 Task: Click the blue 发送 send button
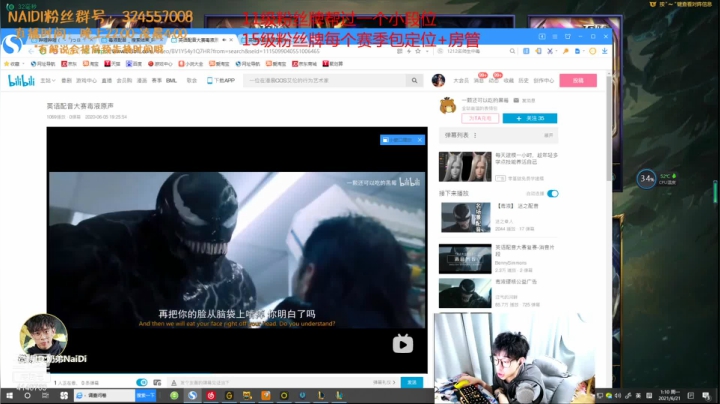412,382
